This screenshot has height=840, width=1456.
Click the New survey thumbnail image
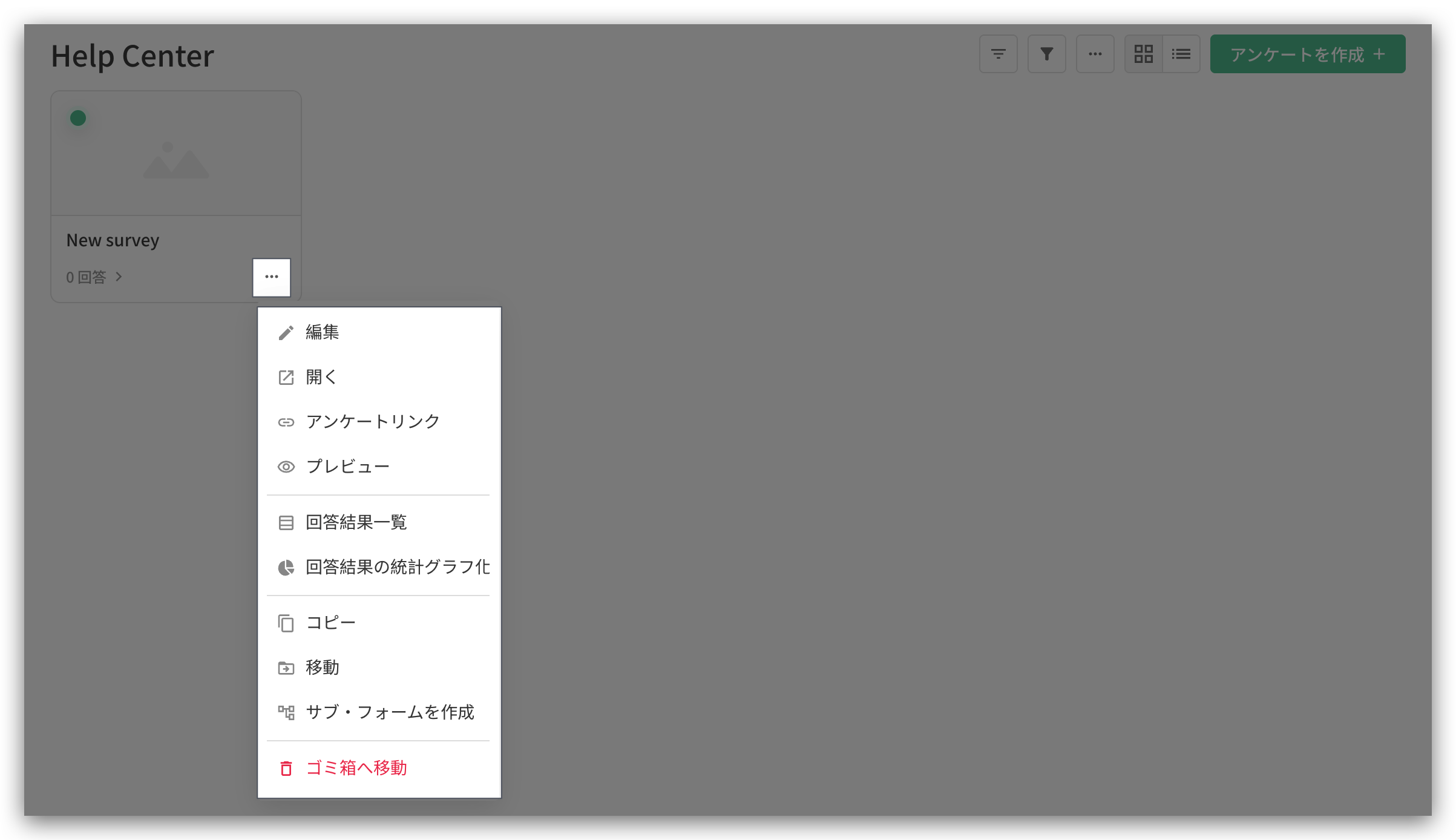point(176,154)
